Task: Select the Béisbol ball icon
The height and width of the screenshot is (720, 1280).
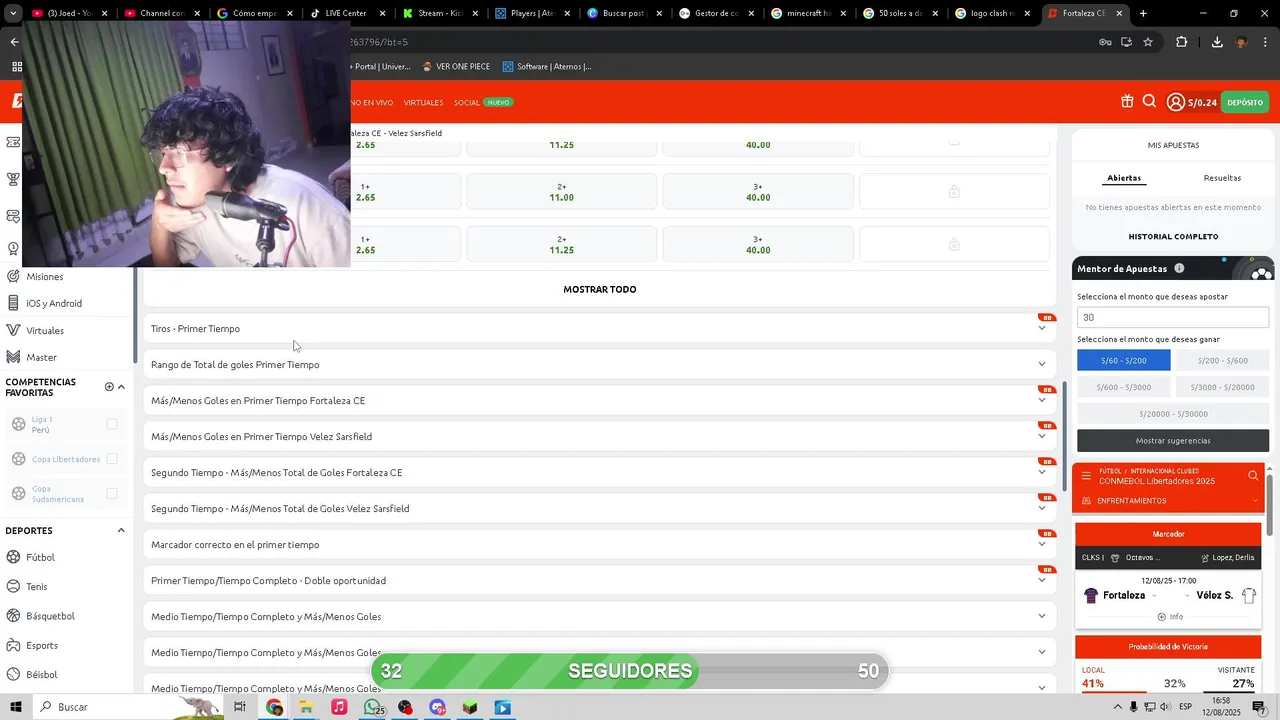Action: tap(14, 674)
